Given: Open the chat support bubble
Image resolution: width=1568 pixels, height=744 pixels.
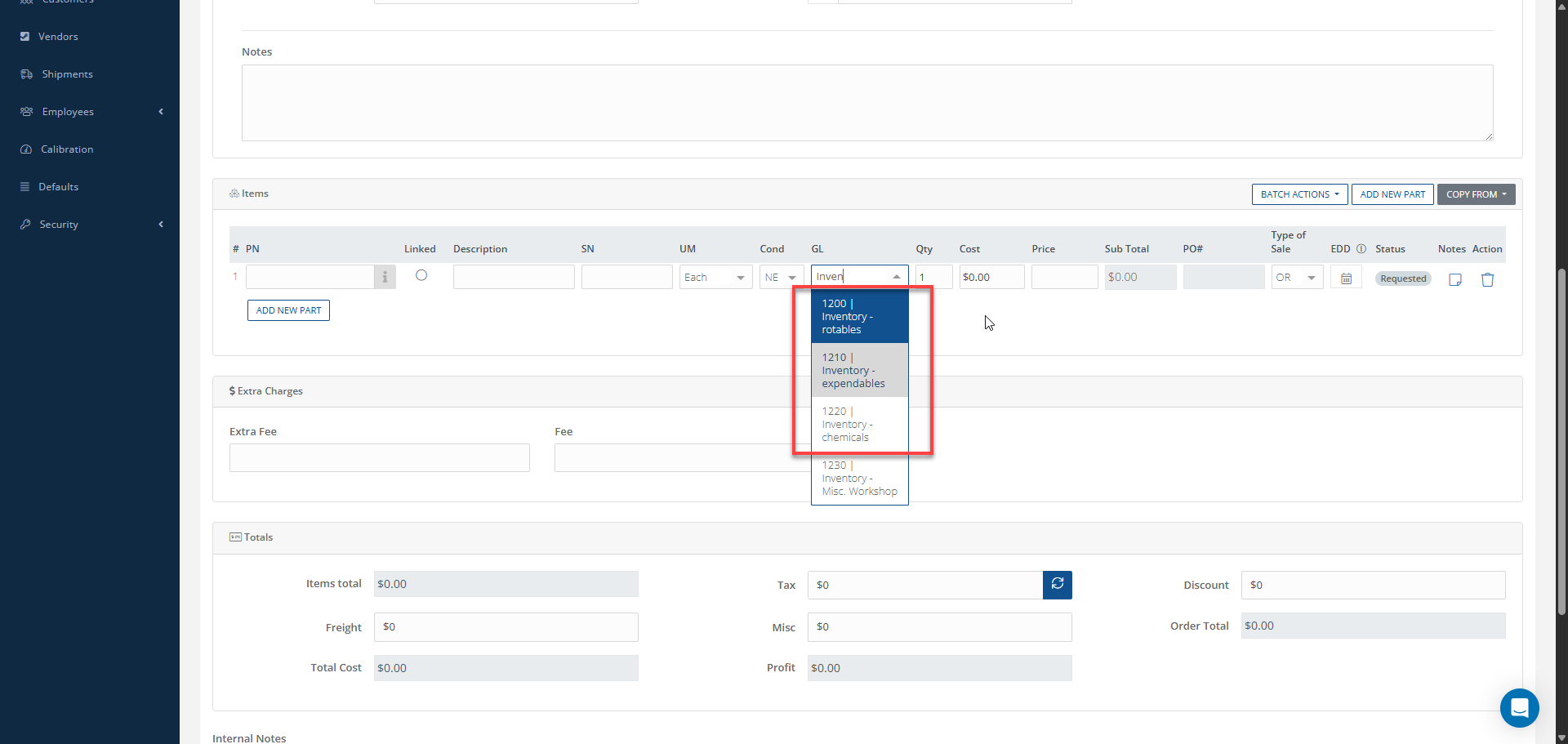Looking at the screenshot, I should (1519, 707).
